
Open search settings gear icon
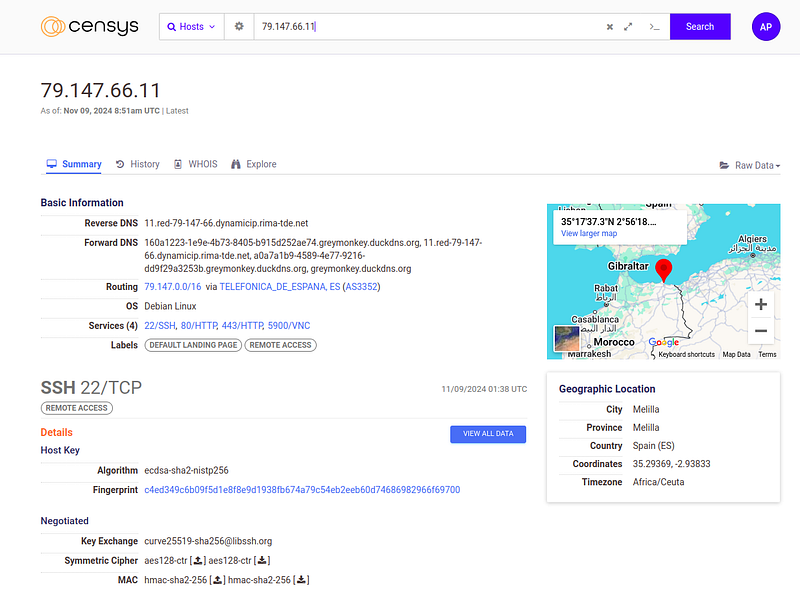click(239, 27)
